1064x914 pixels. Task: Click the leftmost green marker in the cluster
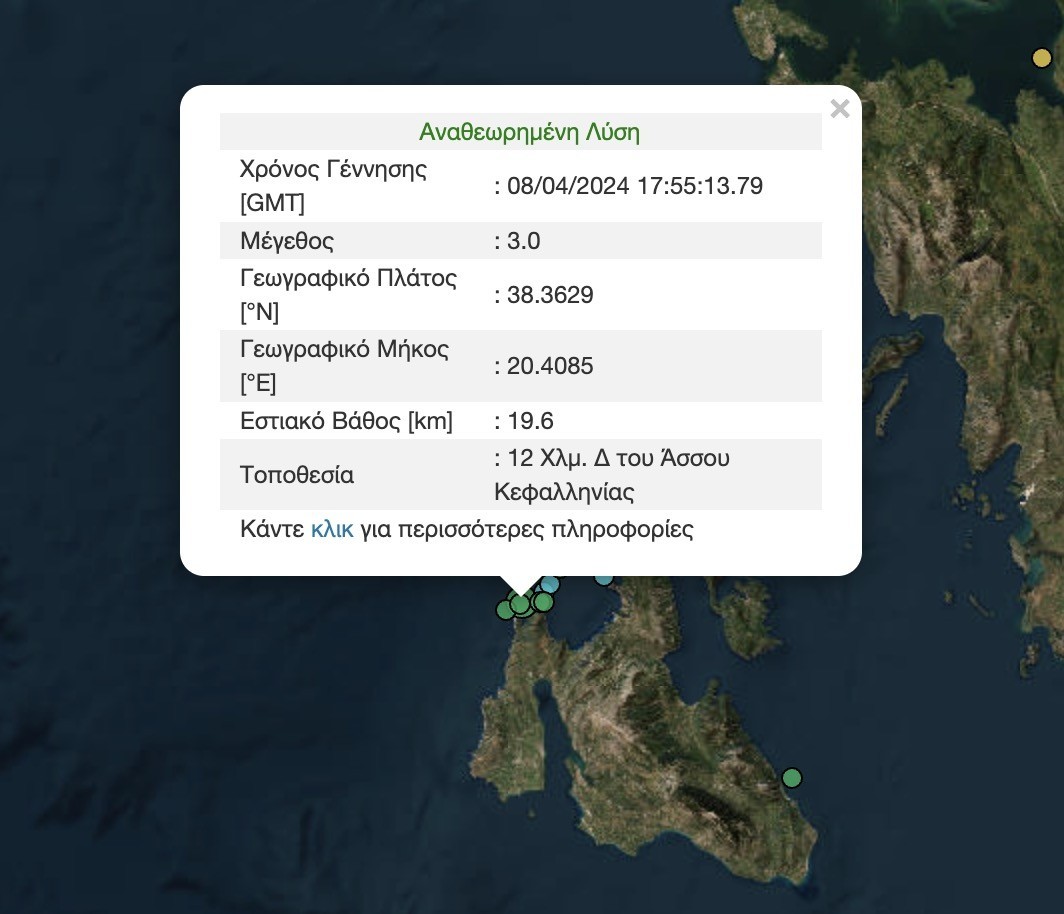[x=505, y=609]
